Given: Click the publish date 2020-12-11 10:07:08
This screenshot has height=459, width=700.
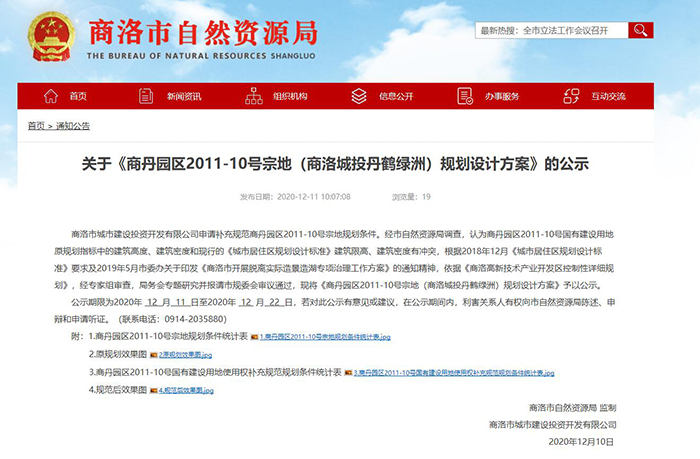Looking at the screenshot, I should click(314, 197).
